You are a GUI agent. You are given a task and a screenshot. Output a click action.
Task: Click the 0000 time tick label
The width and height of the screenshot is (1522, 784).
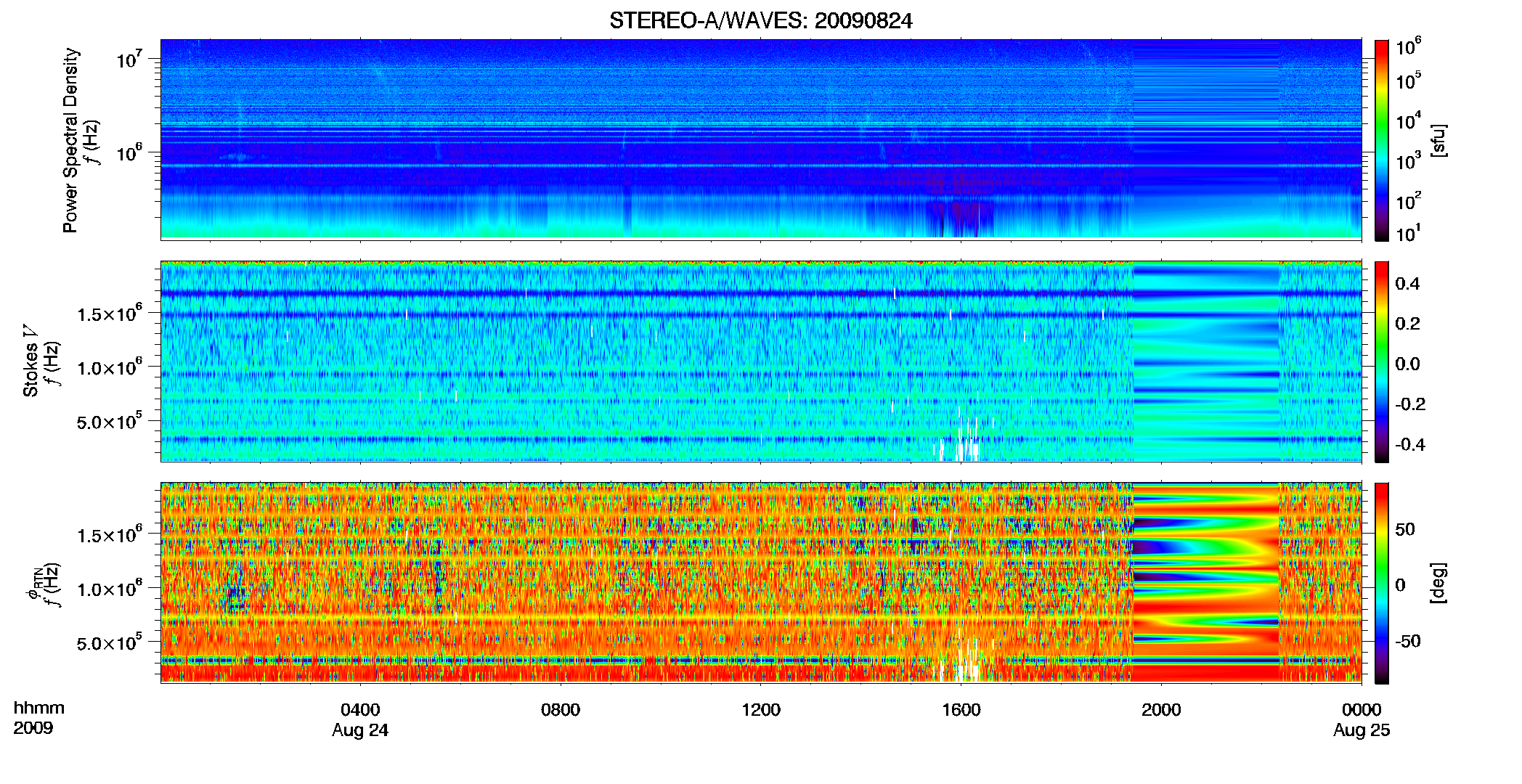(1362, 710)
